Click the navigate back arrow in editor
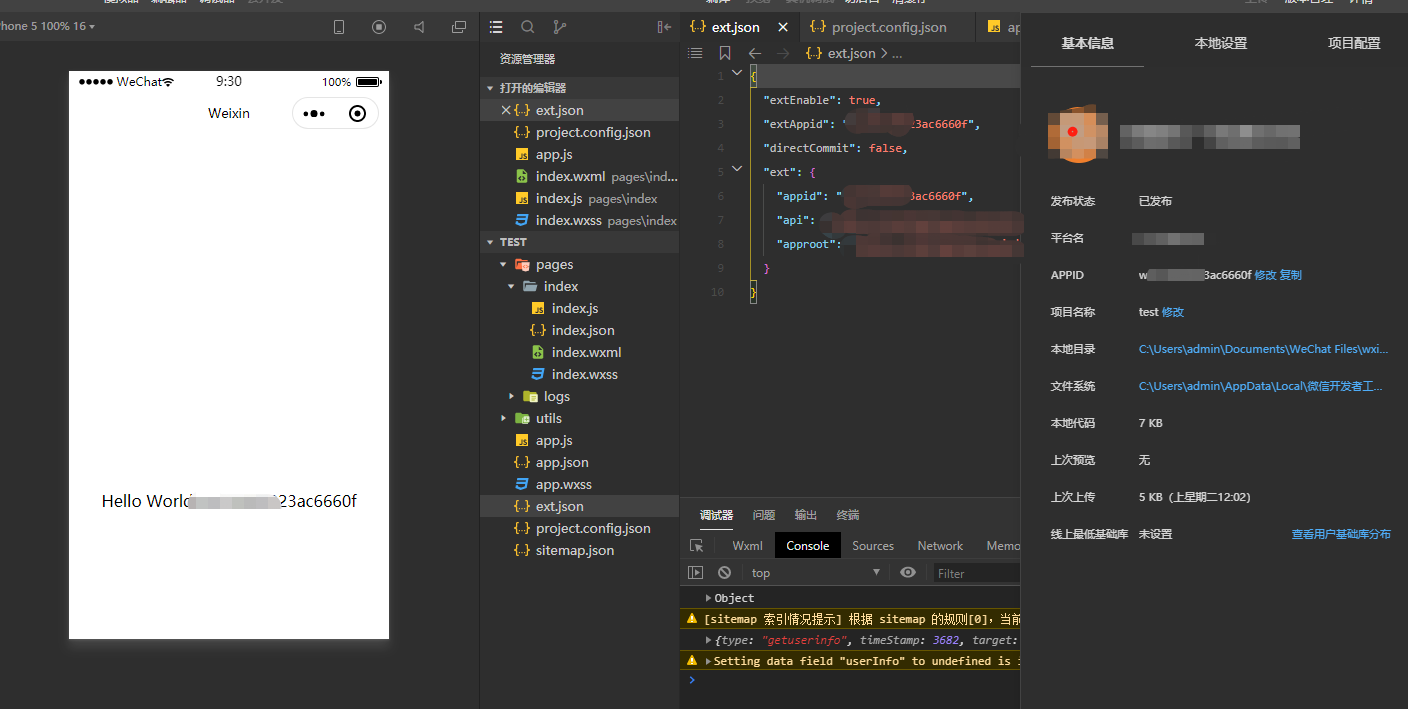Screen dimensions: 1408x709 click(755, 53)
